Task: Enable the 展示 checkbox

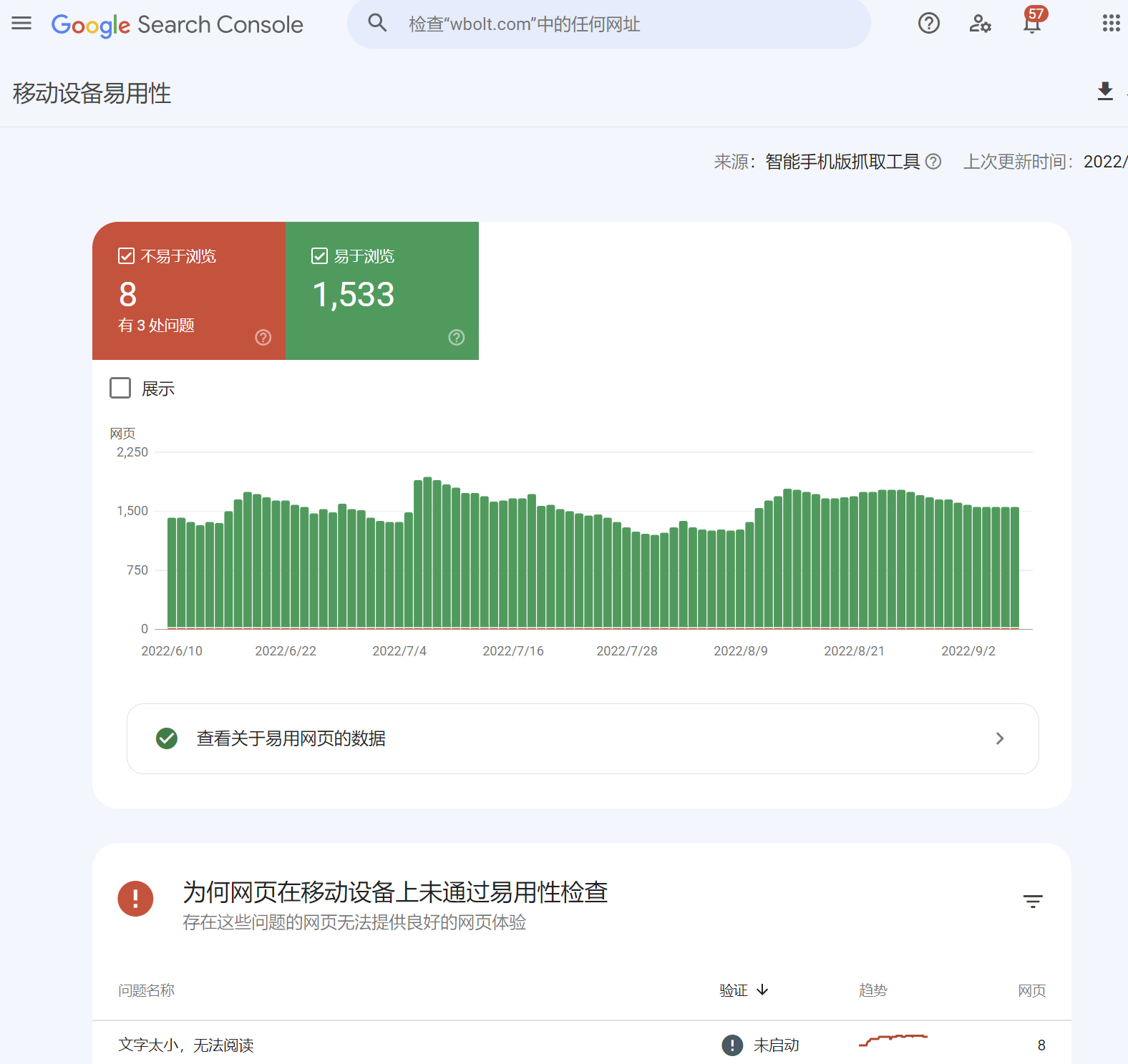Action: tap(120, 388)
